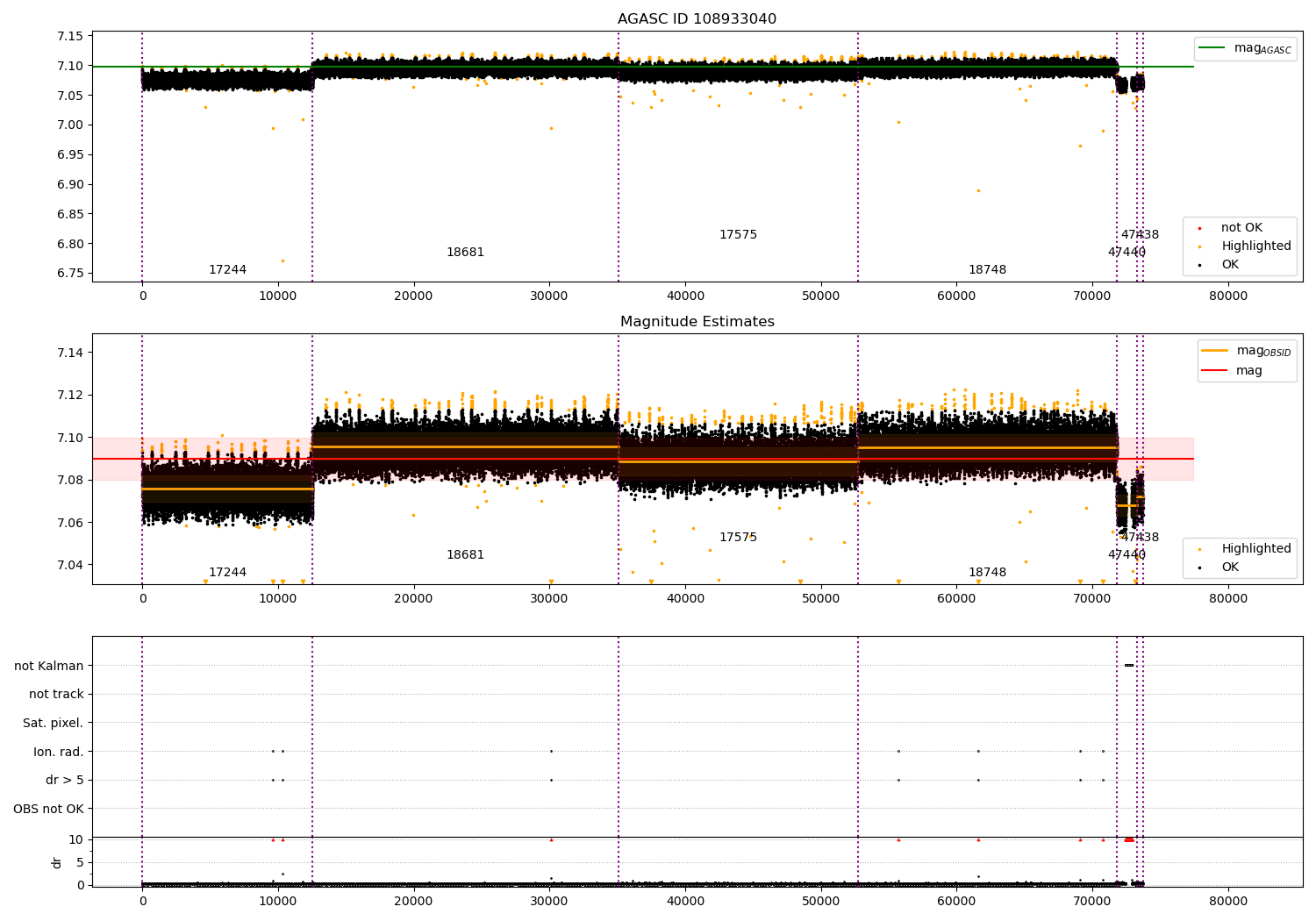Click y-tick 6.75 on the top plot

pyautogui.click(x=69, y=274)
